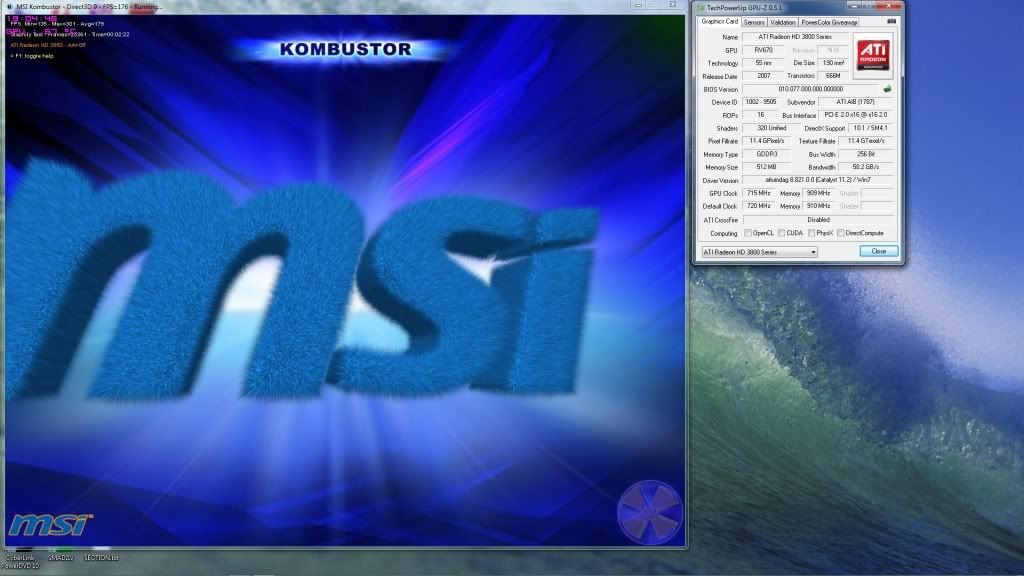This screenshot has width=1024, height=576.
Task: Click the Transistors value 666M
Action: point(833,76)
